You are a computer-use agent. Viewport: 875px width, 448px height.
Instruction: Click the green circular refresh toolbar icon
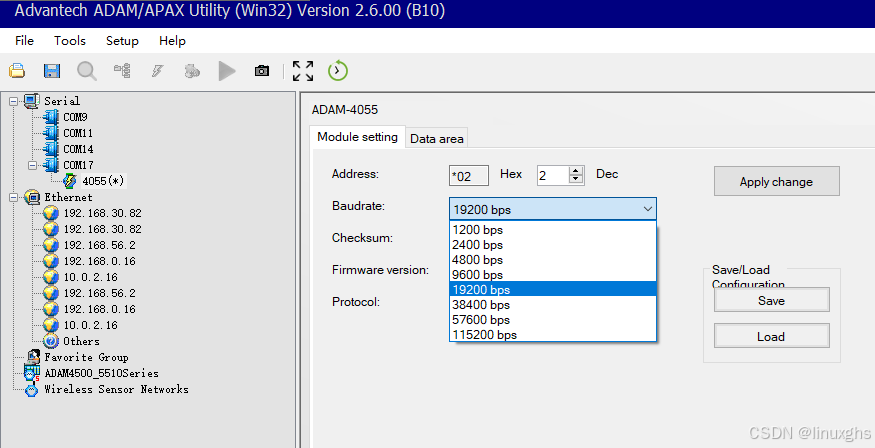pos(338,71)
